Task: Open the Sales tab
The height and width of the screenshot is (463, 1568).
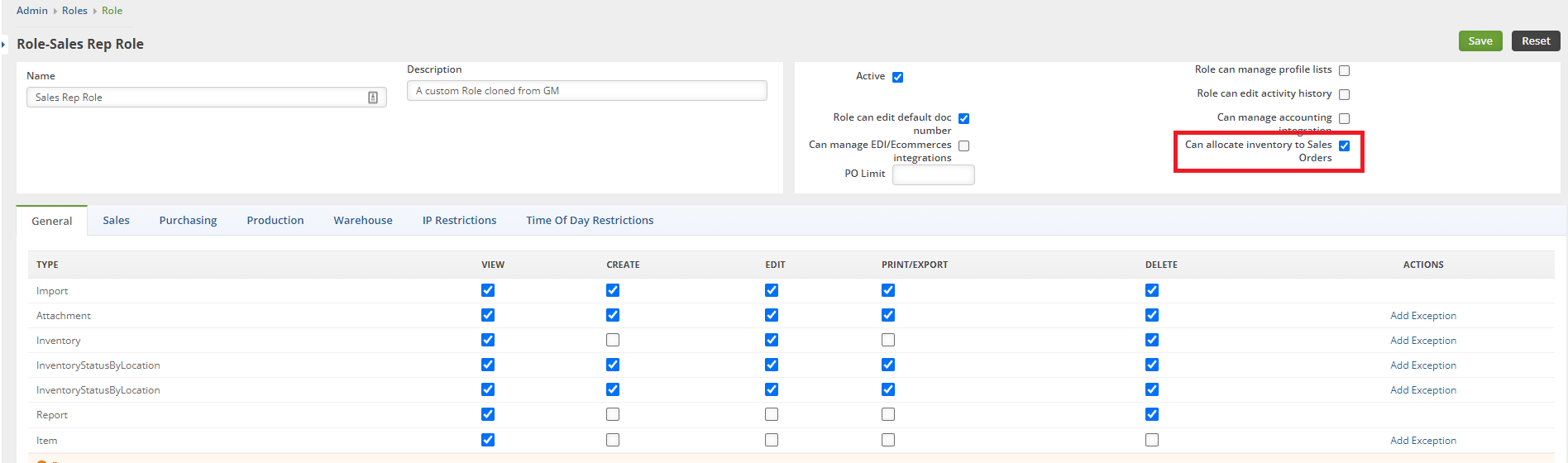Action: pos(116,221)
